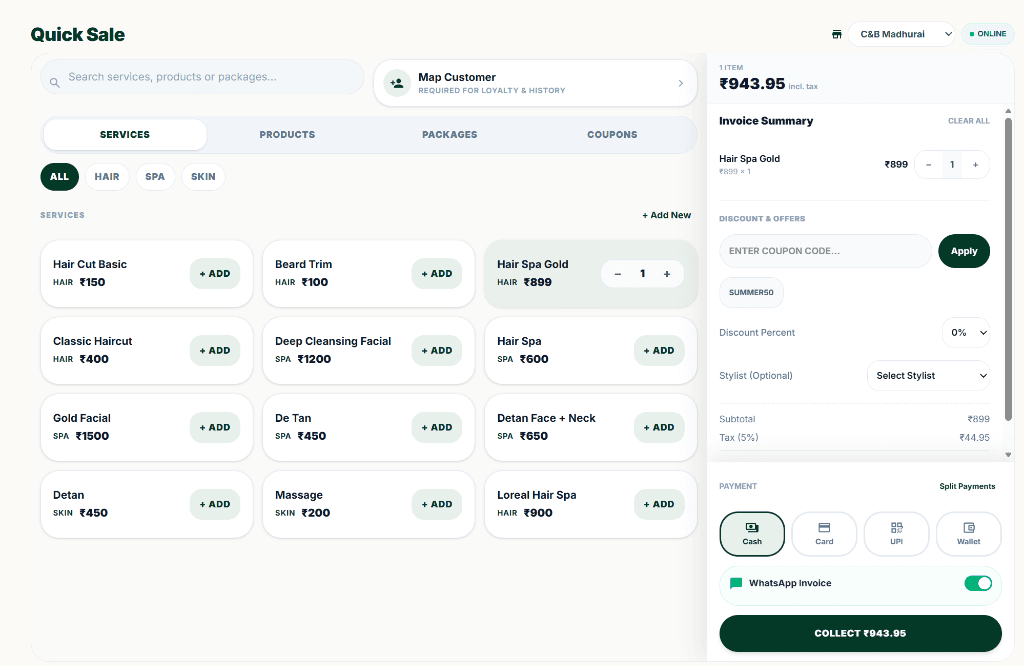Click the Apply coupon button
1024x666 pixels.
(x=964, y=251)
